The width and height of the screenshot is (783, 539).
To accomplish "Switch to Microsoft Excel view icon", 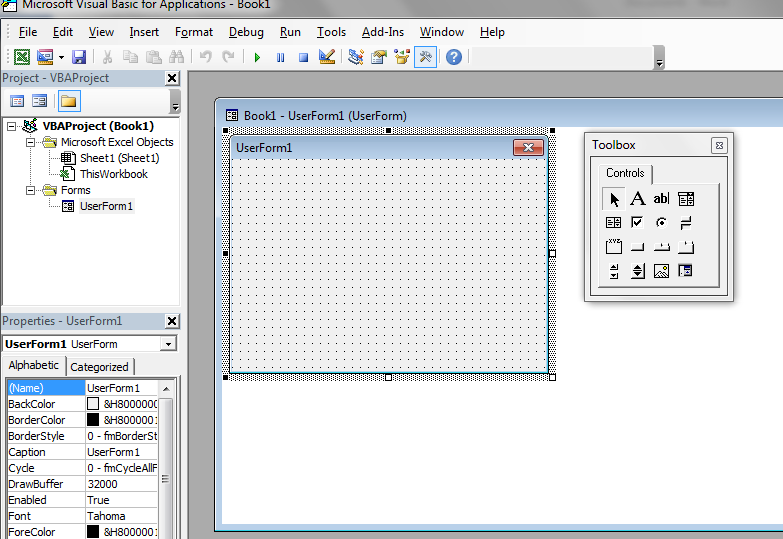I will click(x=22, y=57).
